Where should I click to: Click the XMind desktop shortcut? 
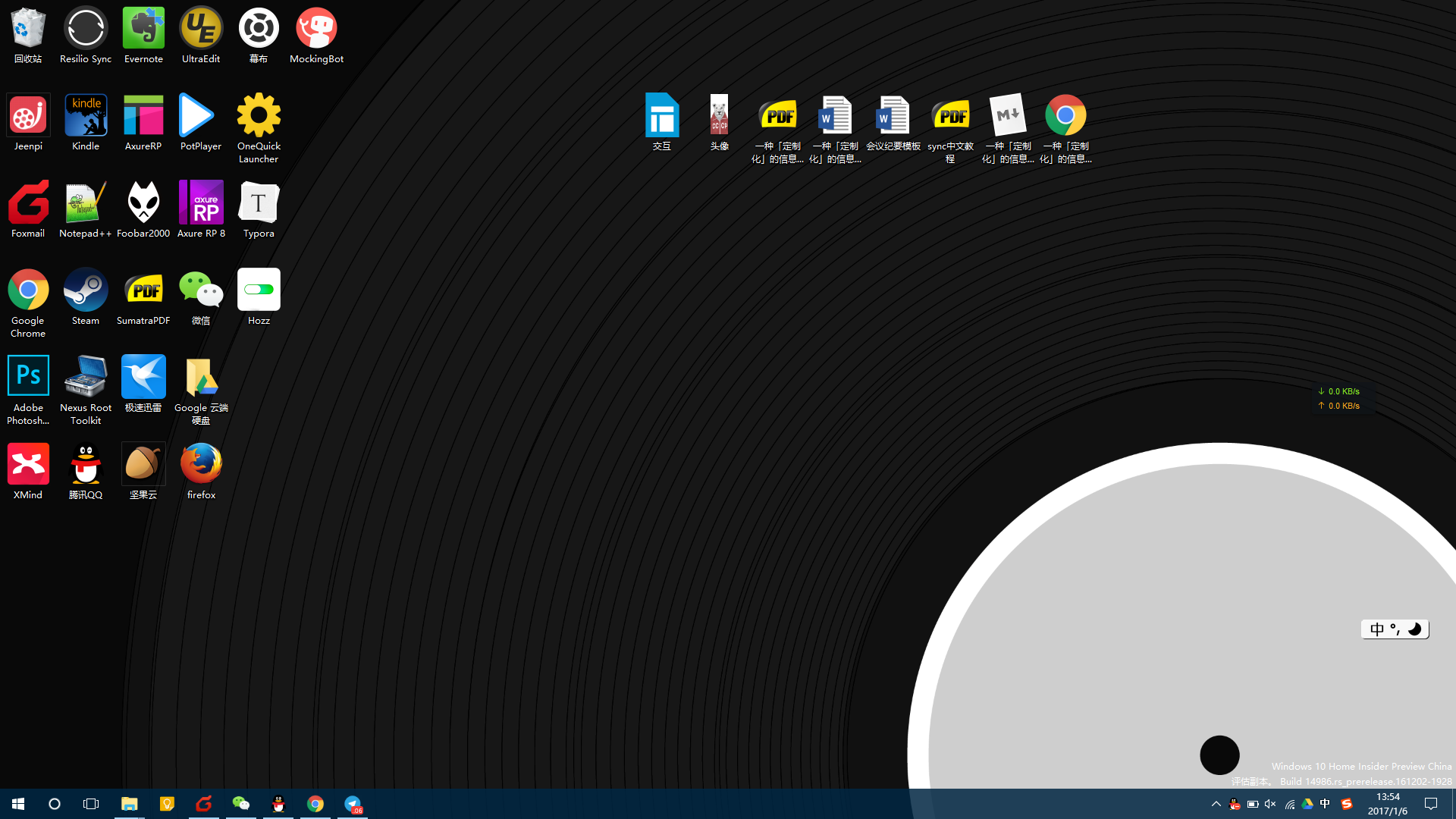pos(28,472)
